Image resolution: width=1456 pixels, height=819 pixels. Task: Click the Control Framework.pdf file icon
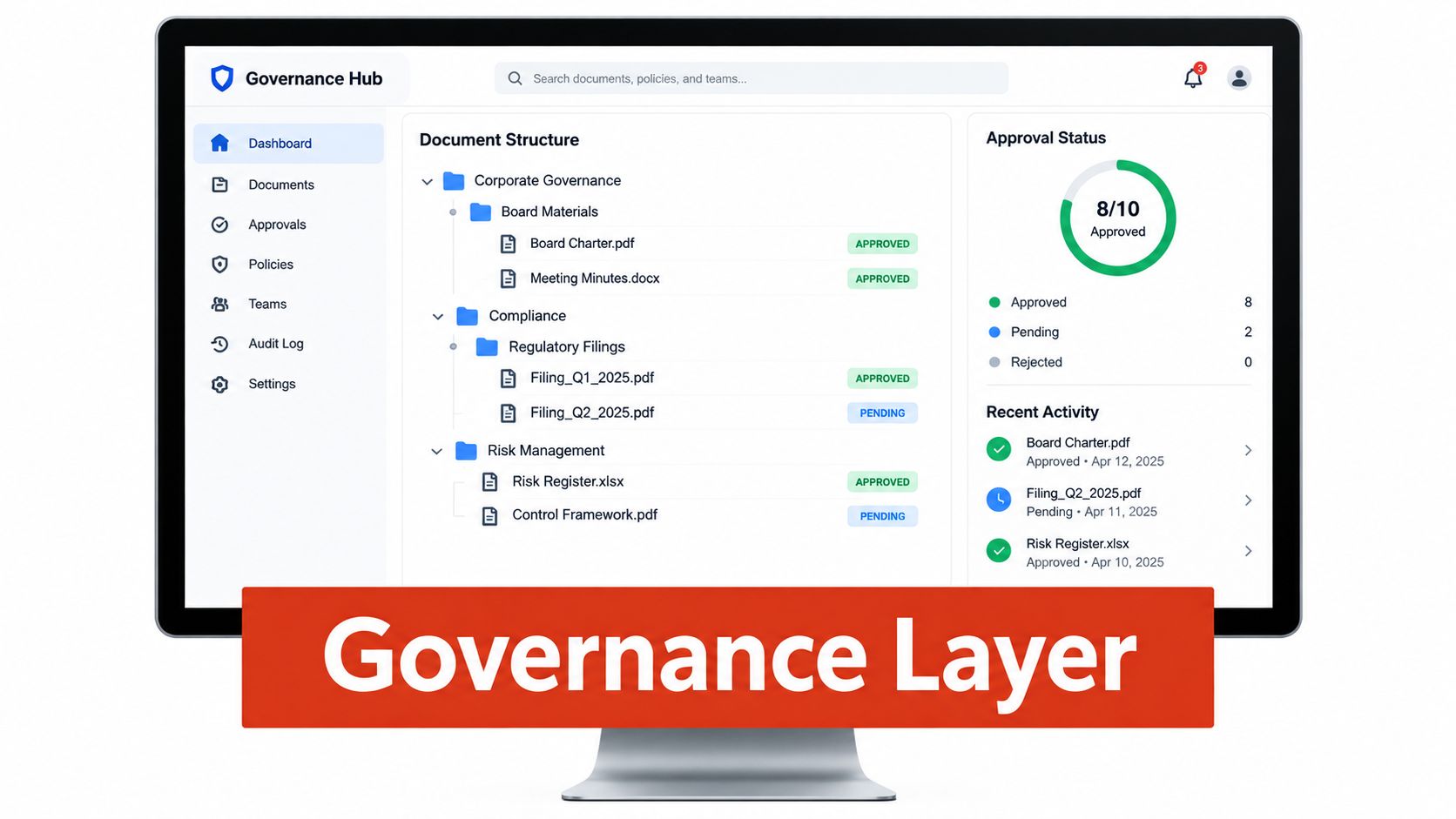(x=490, y=516)
